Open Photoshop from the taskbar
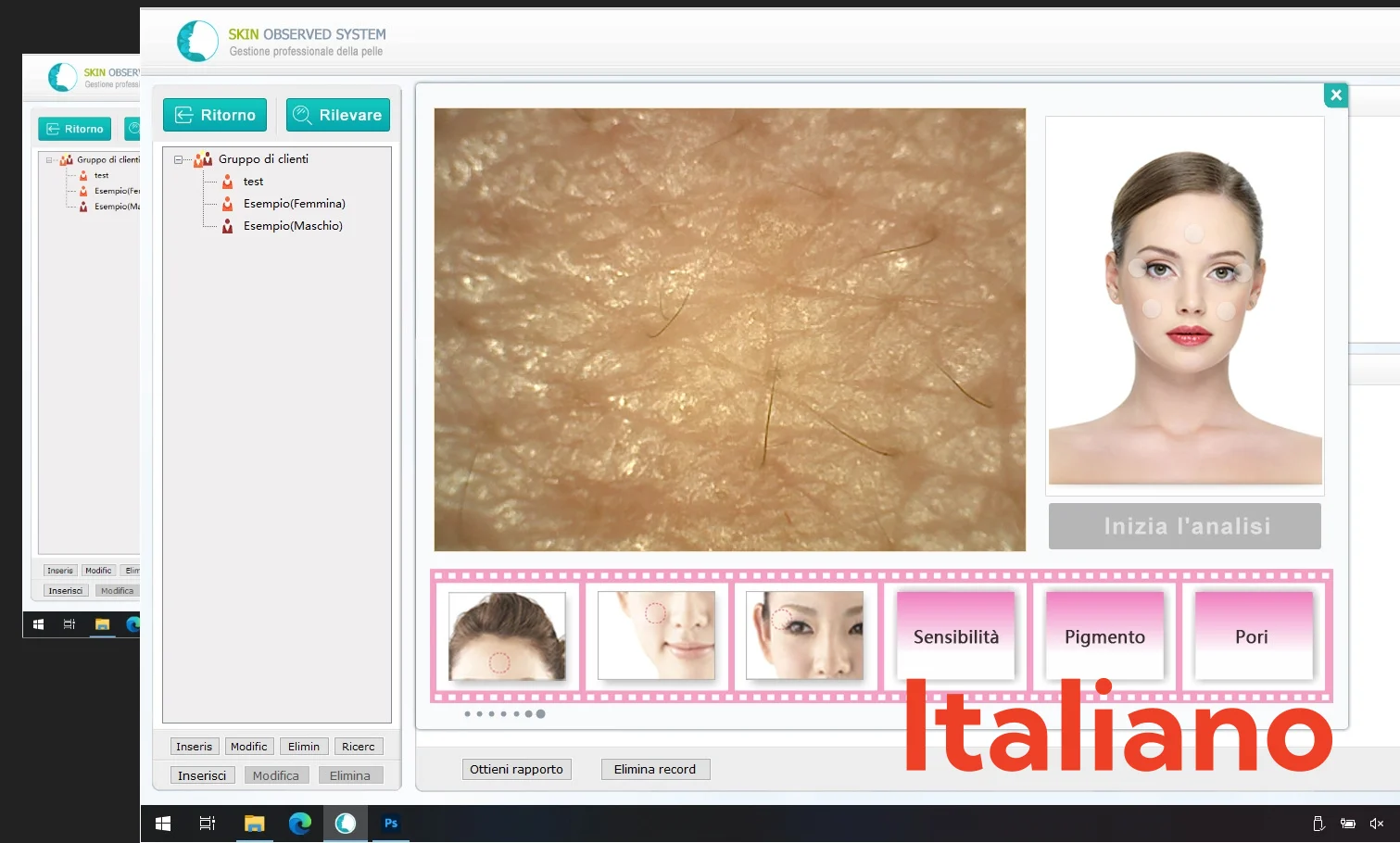Screen dimensions: 1400x843 (x=391, y=823)
